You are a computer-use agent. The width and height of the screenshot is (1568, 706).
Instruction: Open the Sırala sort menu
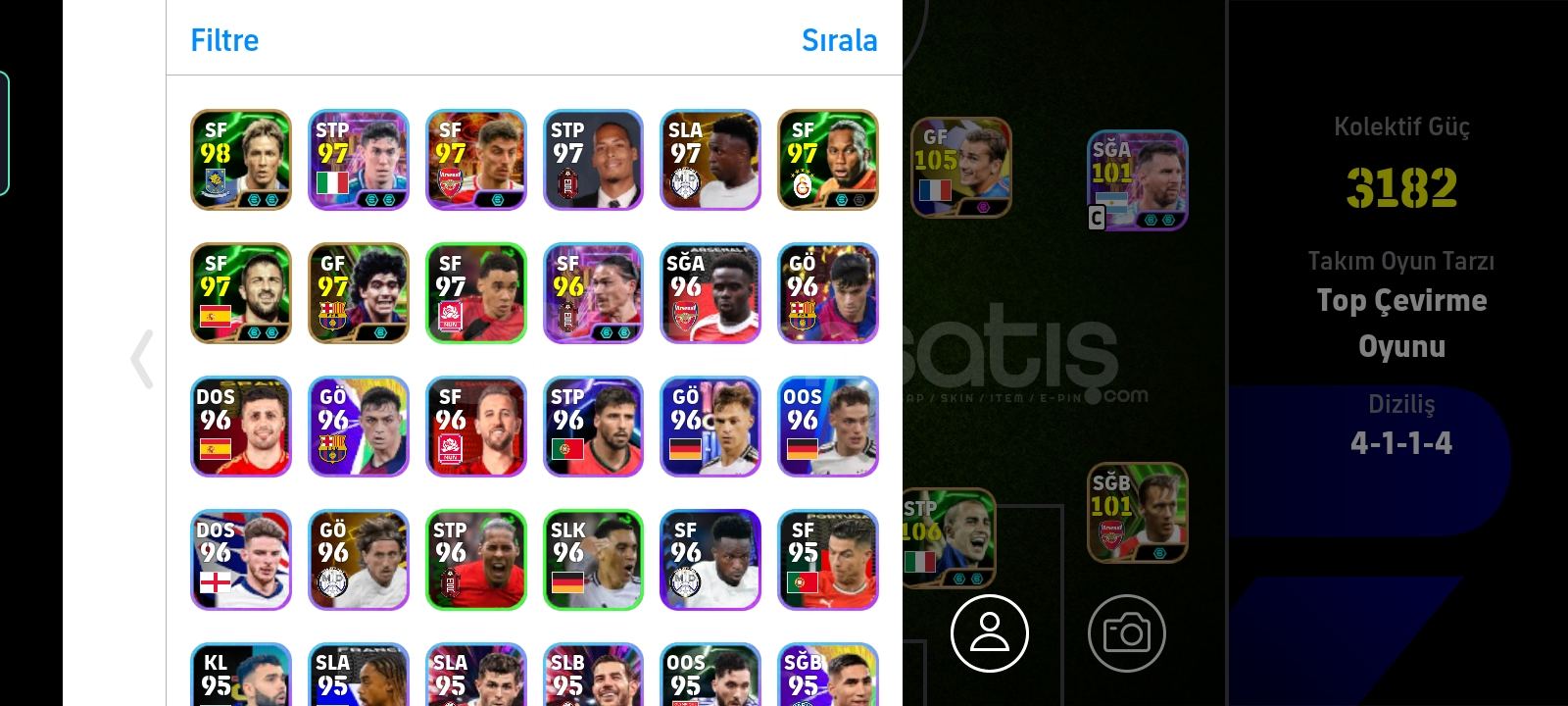point(839,40)
